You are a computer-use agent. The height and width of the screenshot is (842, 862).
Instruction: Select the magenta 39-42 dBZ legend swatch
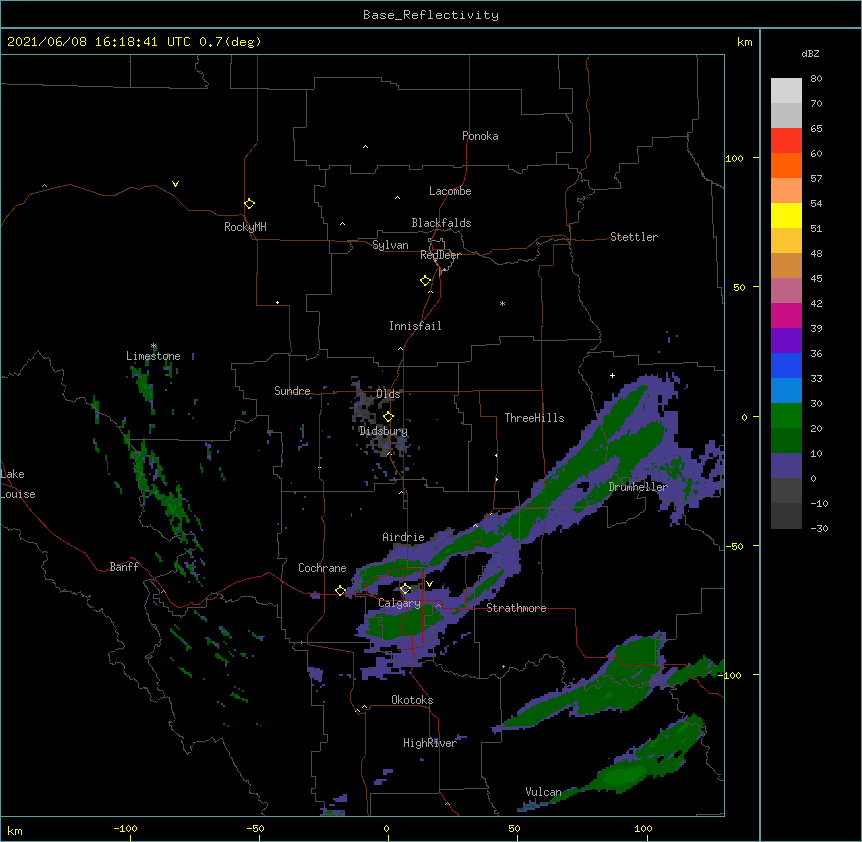pyautogui.click(x=786, y=315)
